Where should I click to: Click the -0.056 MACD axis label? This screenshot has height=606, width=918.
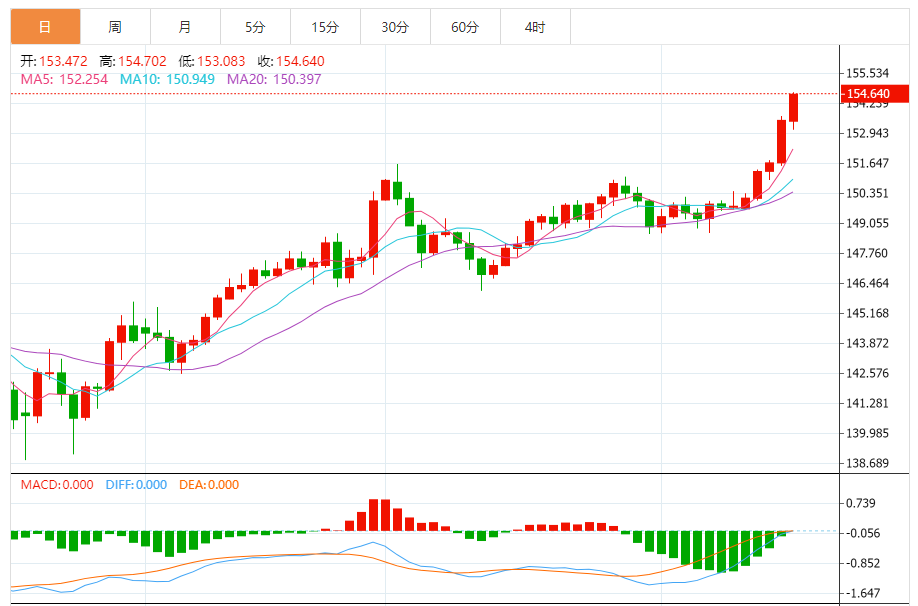click(x=863, y=533)
